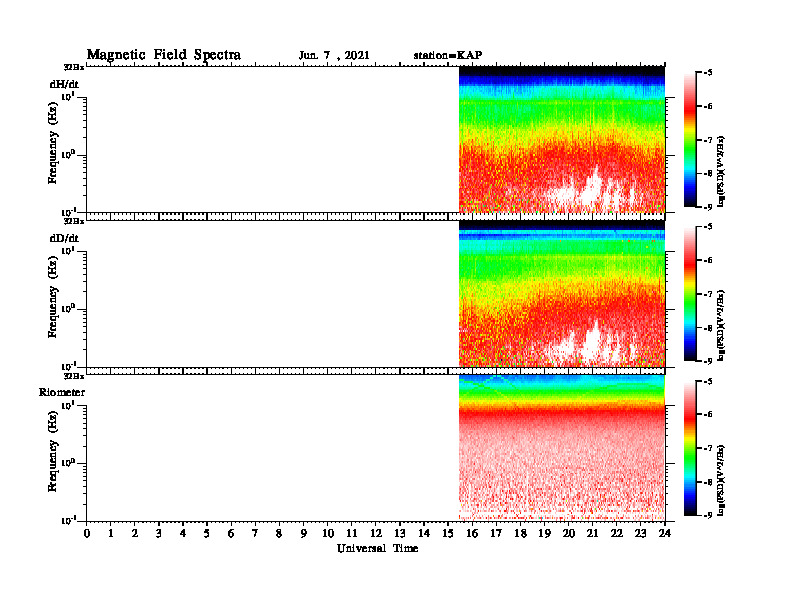
Task: Click the dD/dt spectrogram data region
Action: click(562, 294)
